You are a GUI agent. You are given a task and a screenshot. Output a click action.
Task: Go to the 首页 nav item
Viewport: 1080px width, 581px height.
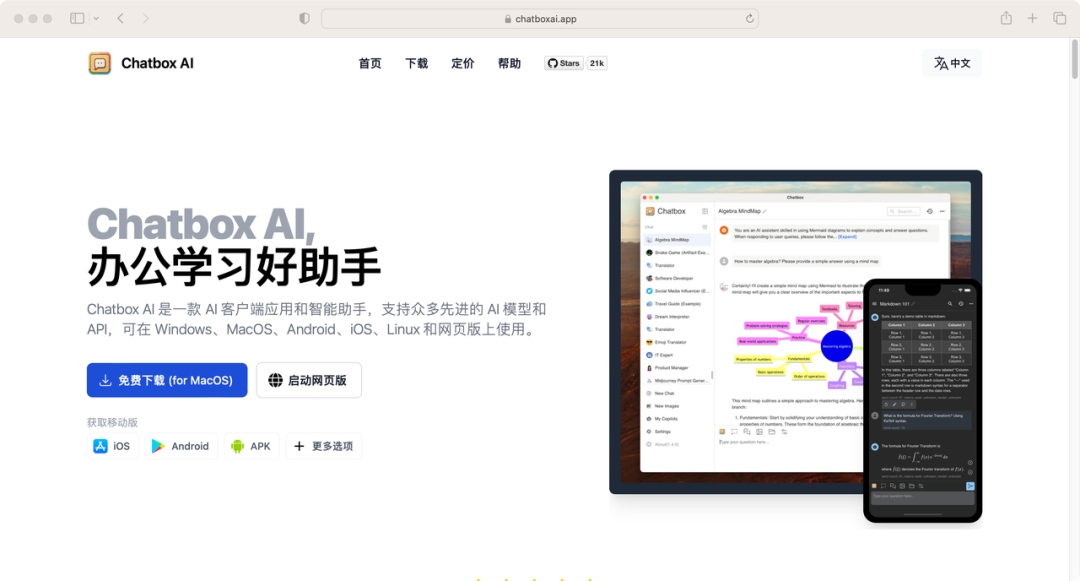click(x=370, y=63)
